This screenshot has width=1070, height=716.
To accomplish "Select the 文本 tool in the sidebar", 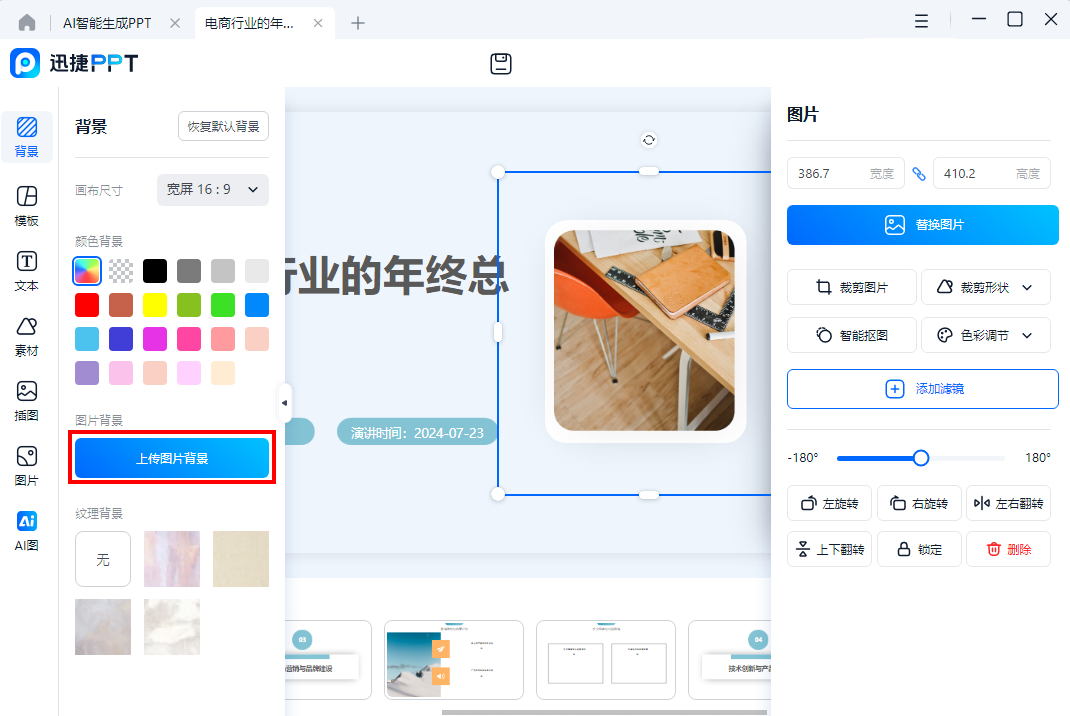I will pos(26,265).
